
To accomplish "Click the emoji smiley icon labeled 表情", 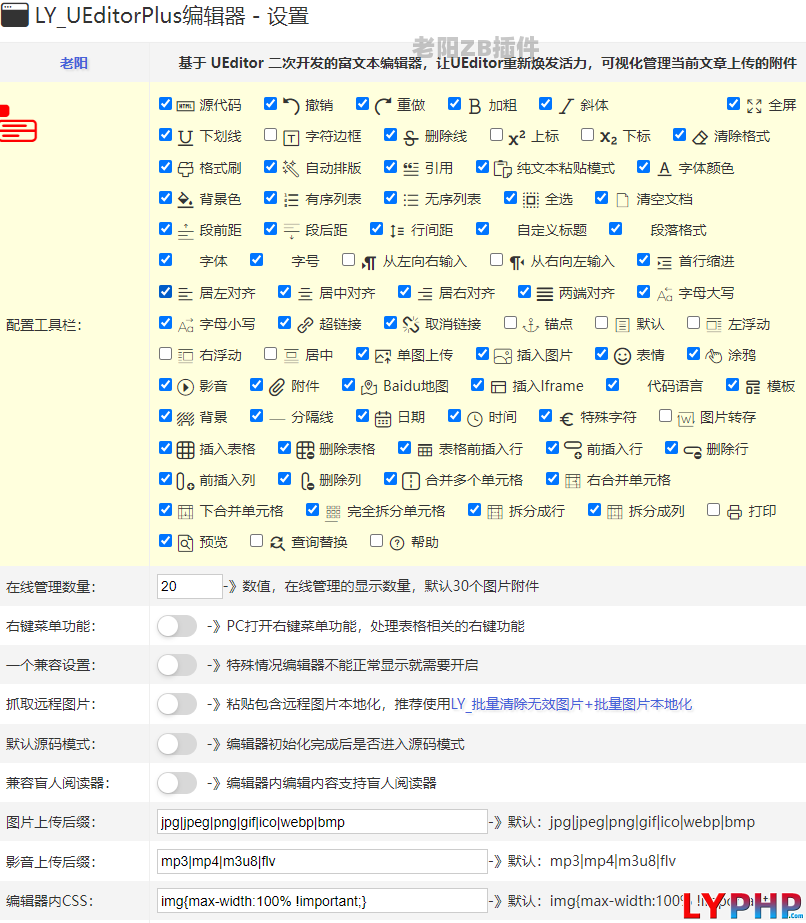I will click(622, 355).
